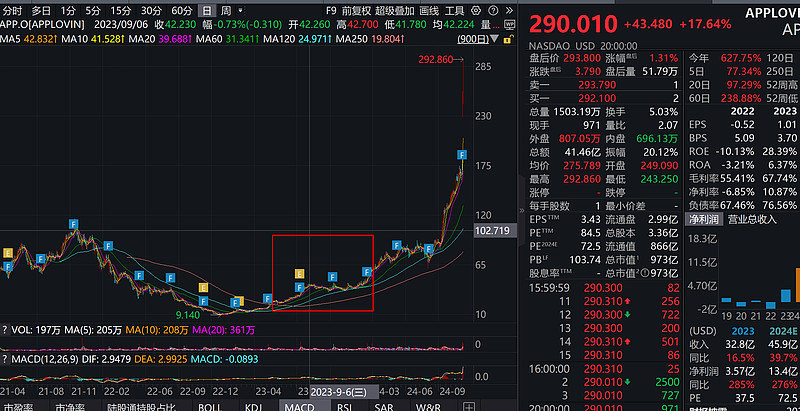Click the 2024E column header
The width and height of the screenshot is (800, 411).
tap(783, 330)
